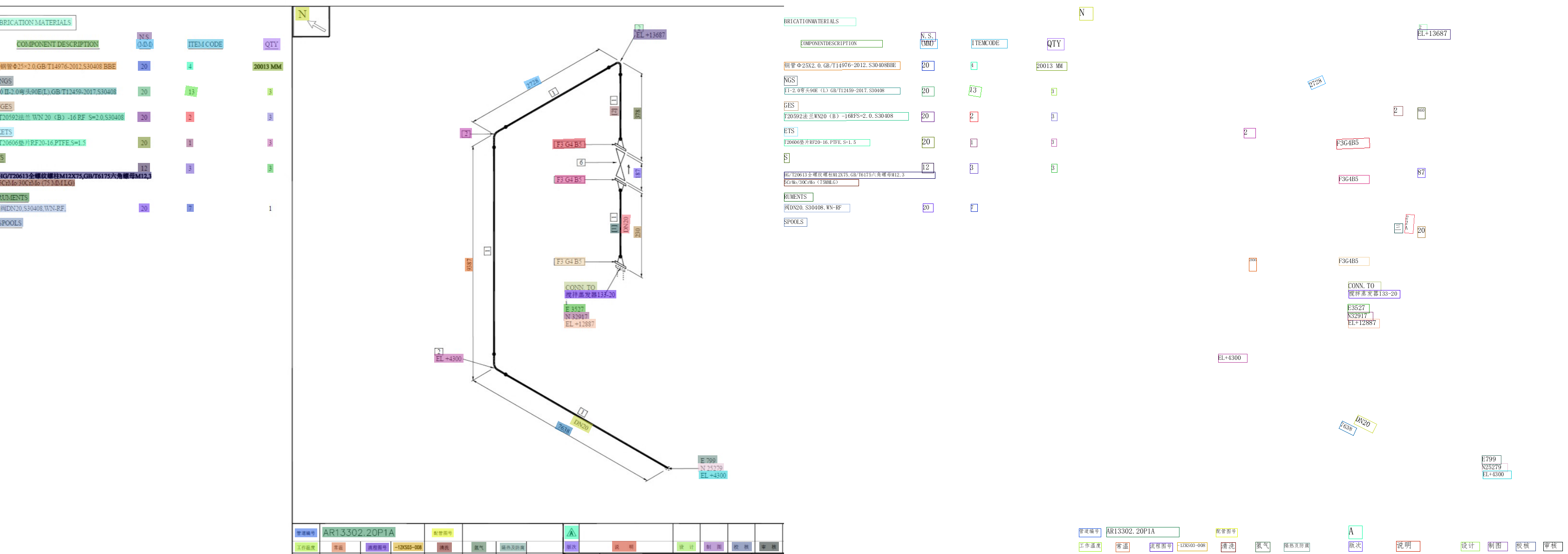Image resolution: width=1568 pixels, height=554 pixels.
Task: Click the N 25279 coordinate label
Action: pos(710,468)
